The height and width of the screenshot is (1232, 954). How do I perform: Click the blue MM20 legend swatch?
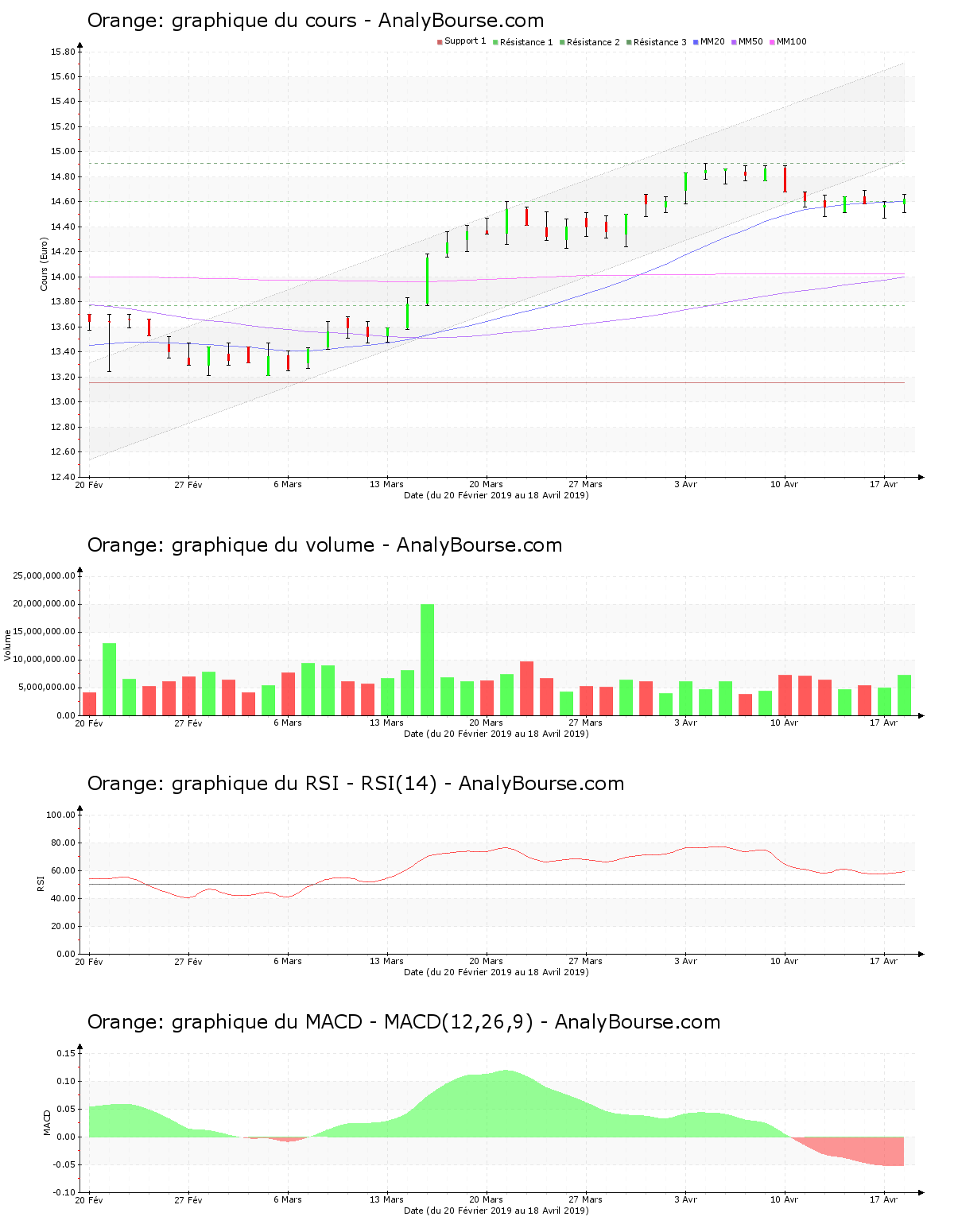(x=696, y=42)
